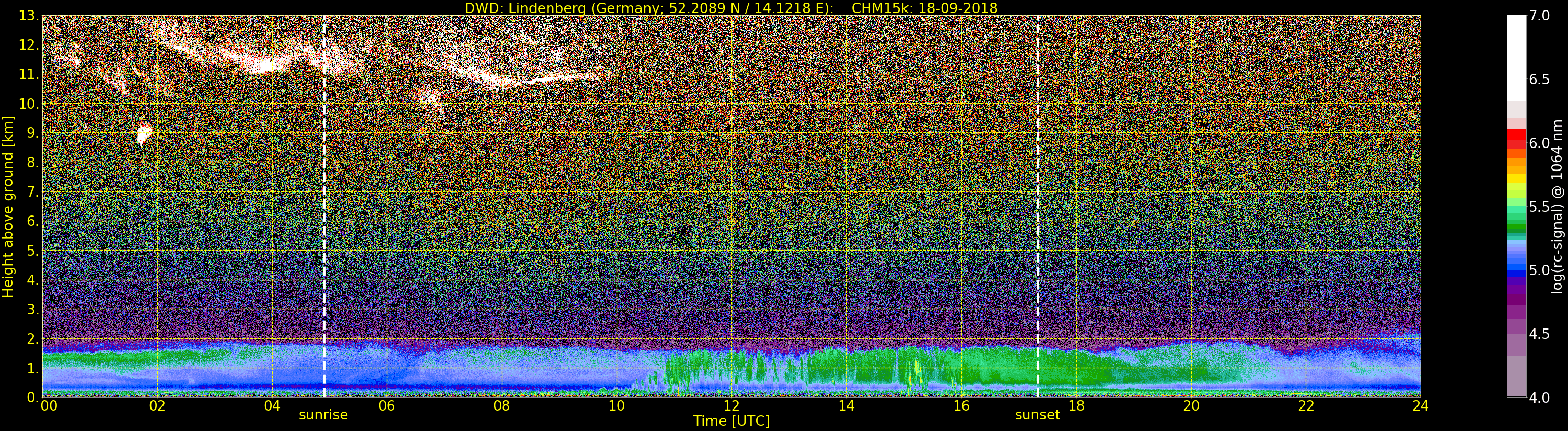Click the time axis tick label '16'

(961, 406)
